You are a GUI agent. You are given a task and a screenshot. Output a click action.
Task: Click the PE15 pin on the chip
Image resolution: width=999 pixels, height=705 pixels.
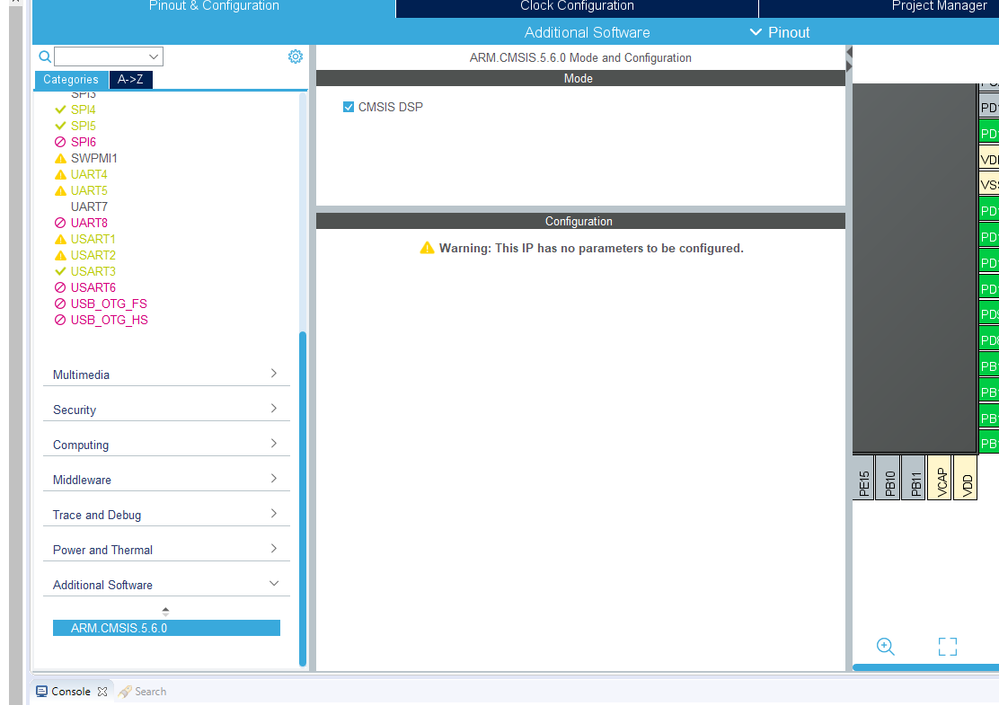[863, 478]
